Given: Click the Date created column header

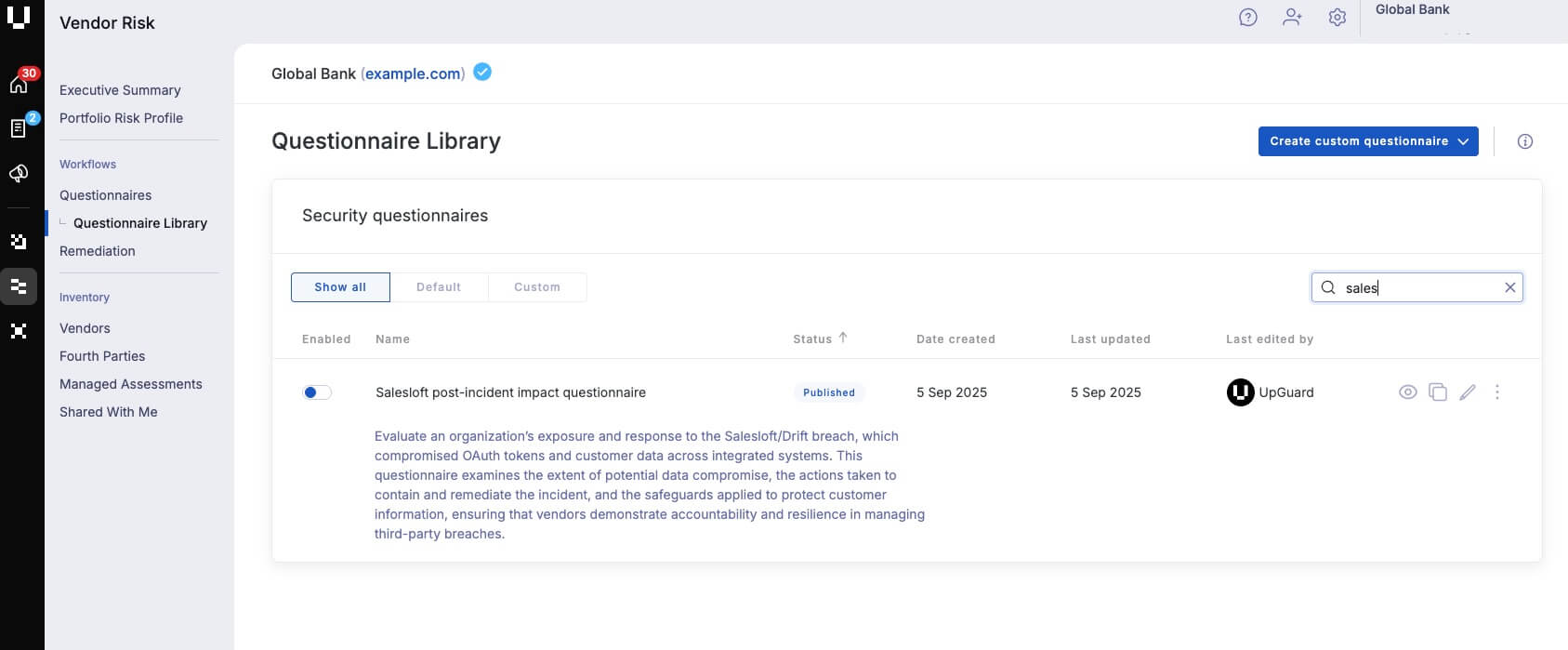Looking at the screenshot, I should tap(955, 339).
